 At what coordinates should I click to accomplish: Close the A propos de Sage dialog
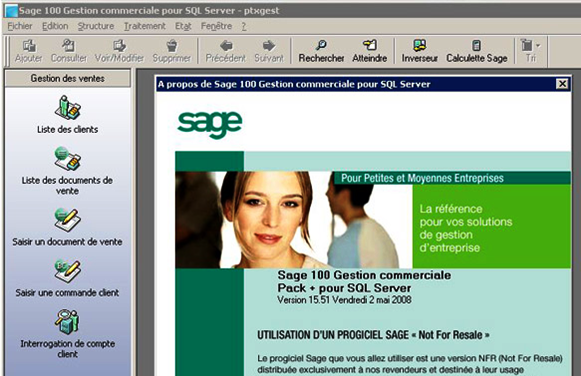click(562, 84)
